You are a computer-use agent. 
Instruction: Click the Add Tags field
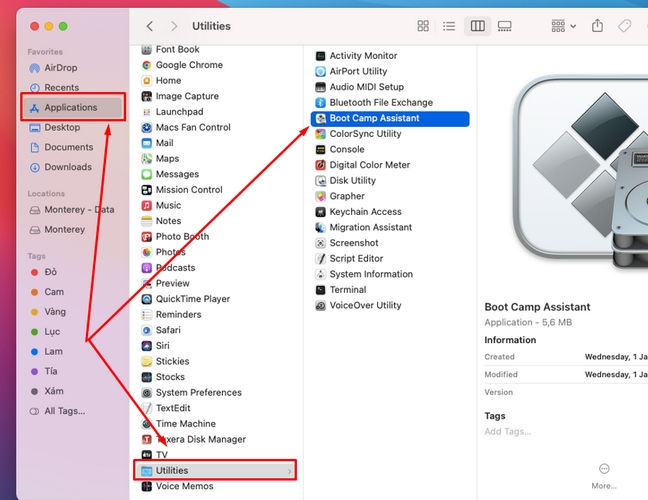pyautogui.click(x=506, y=432)
